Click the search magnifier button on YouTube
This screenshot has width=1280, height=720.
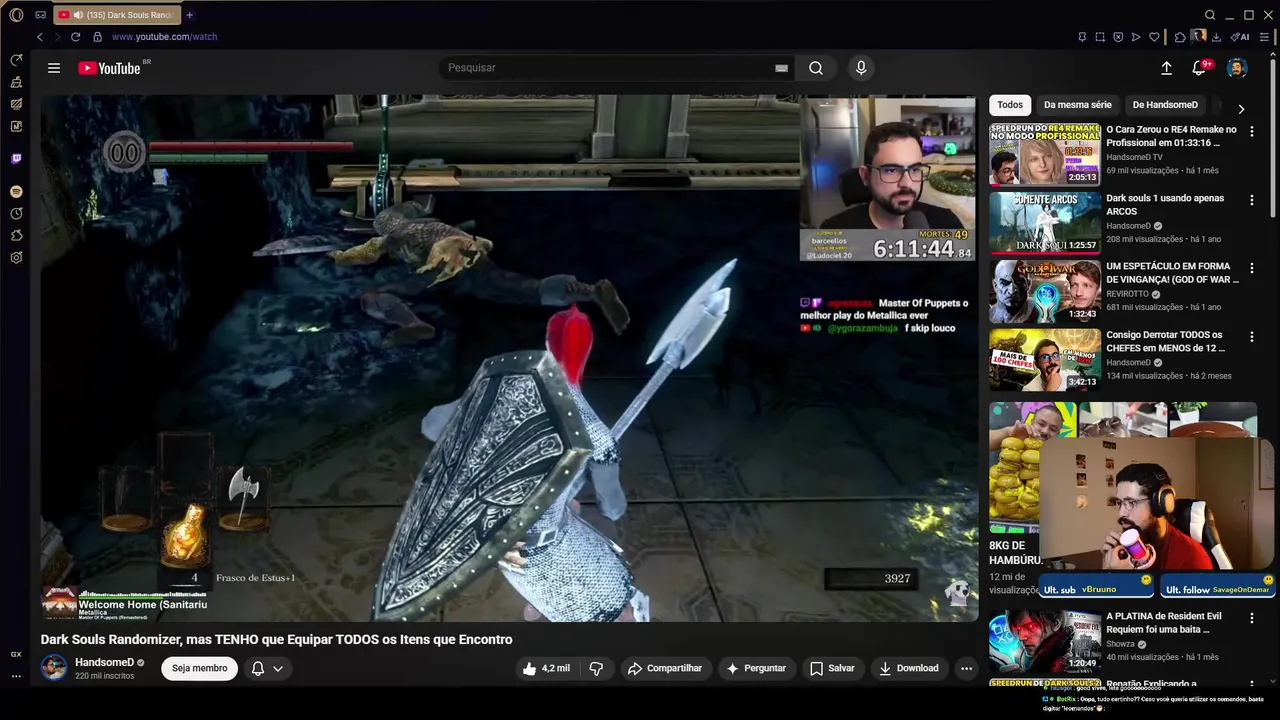point(816,68)
